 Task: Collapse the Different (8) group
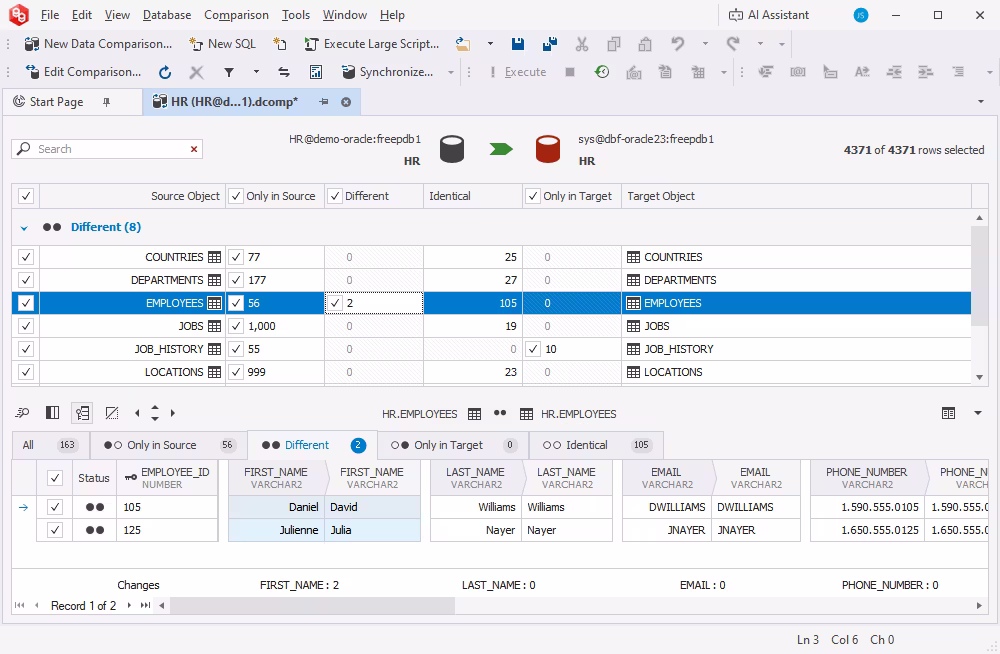coord(24,228)
